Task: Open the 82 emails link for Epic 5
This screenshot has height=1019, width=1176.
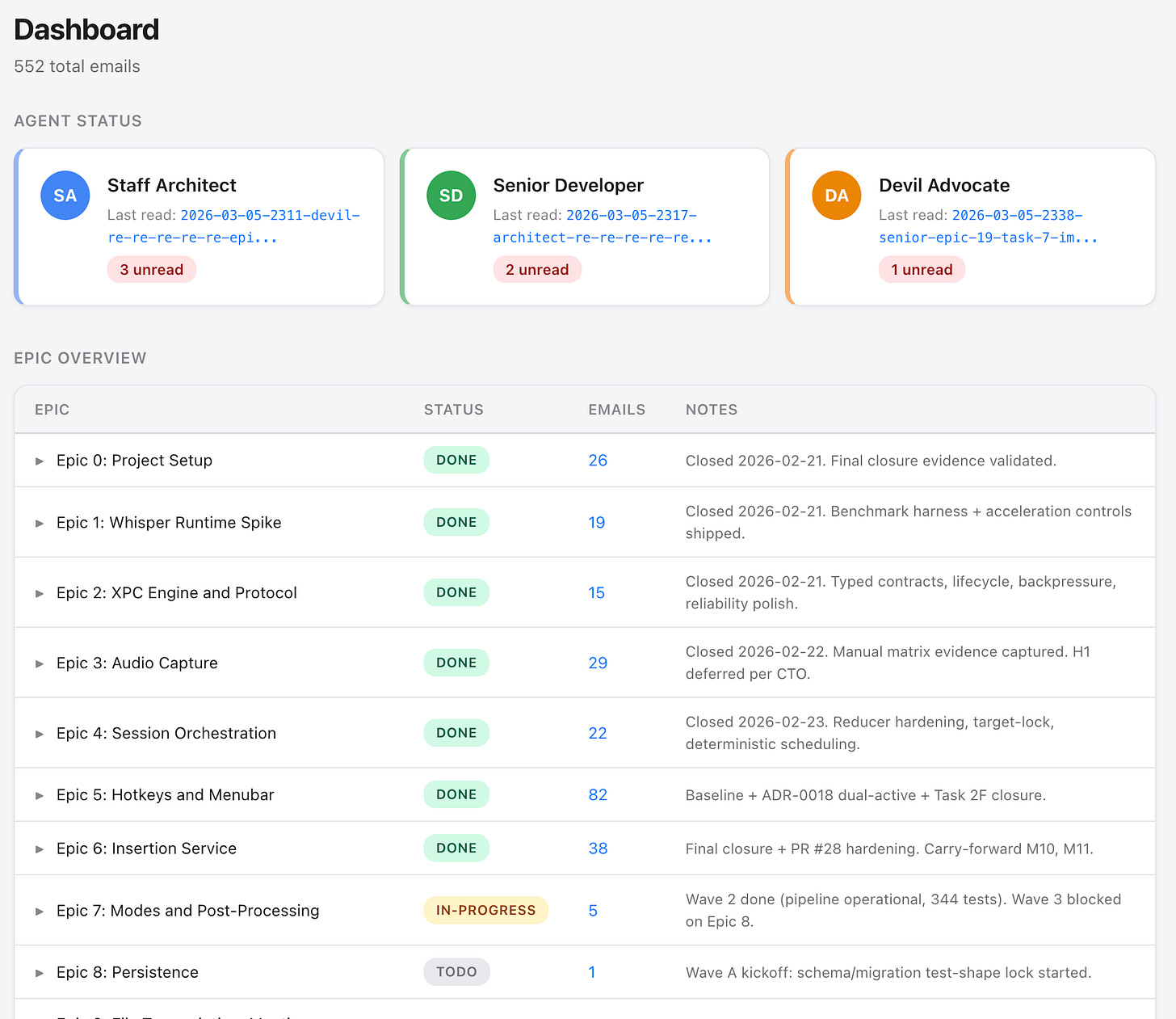Action: pos(598,795)
